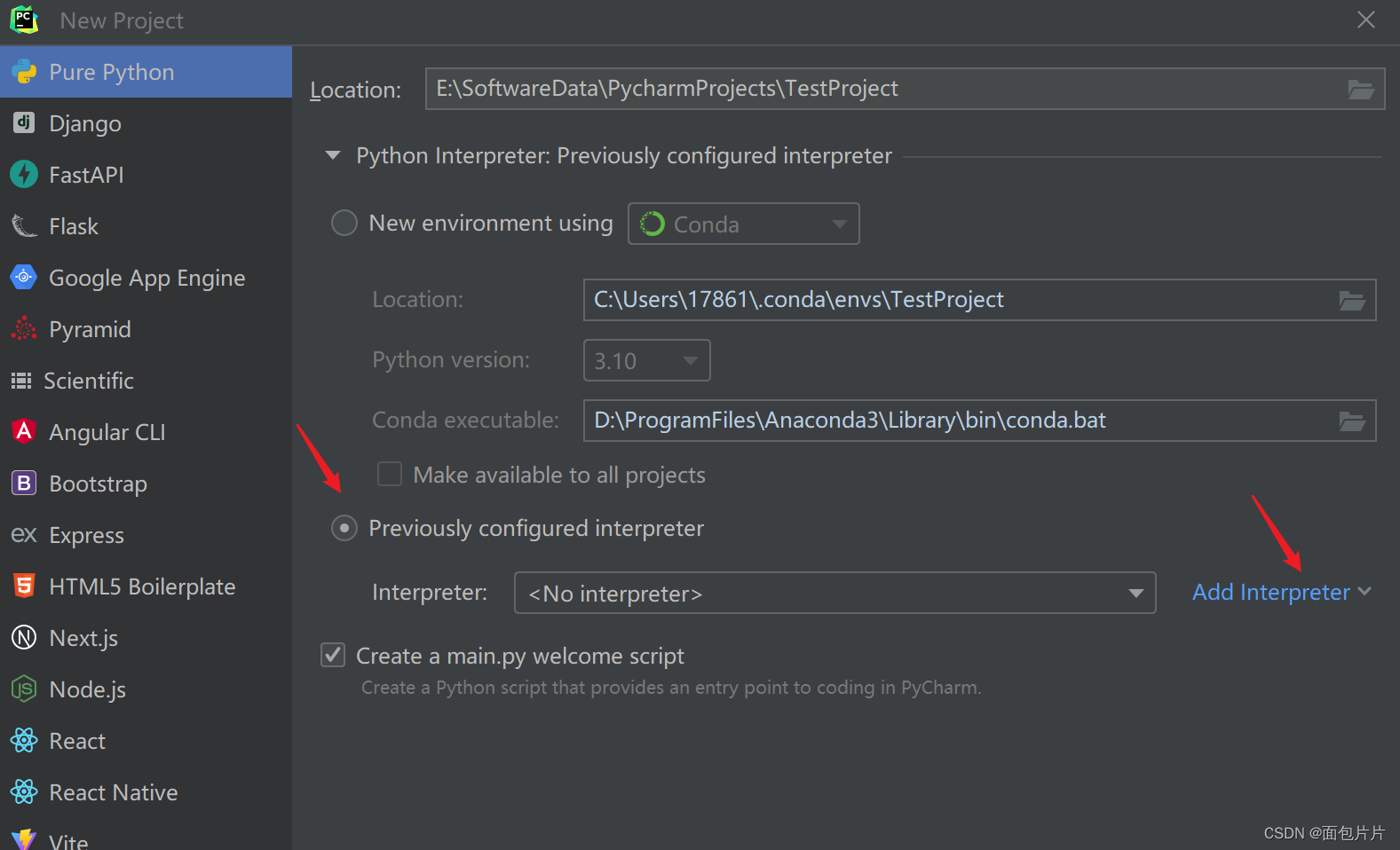Pick Google App Engine project type
The height and width of the screenshot is (850, 1400).
[x=146, y=278]
